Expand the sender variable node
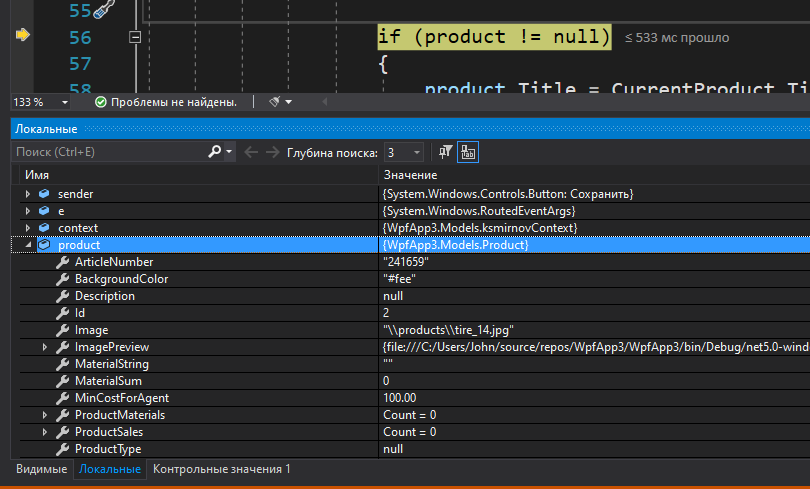 (x=28, y=194)
